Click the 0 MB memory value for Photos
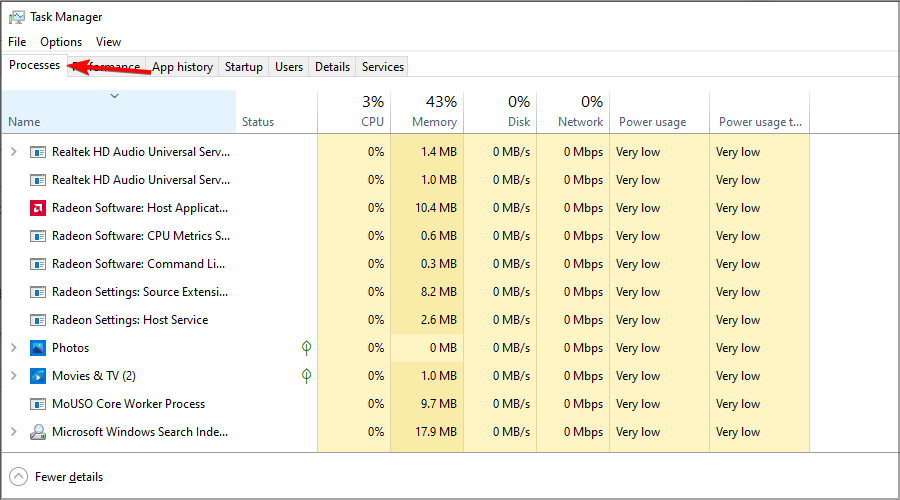900x500 pixels. point(444,348)
